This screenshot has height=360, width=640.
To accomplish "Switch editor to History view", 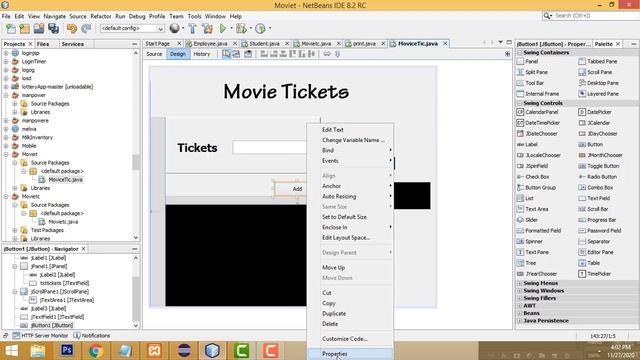I will (x=202, y=54).
